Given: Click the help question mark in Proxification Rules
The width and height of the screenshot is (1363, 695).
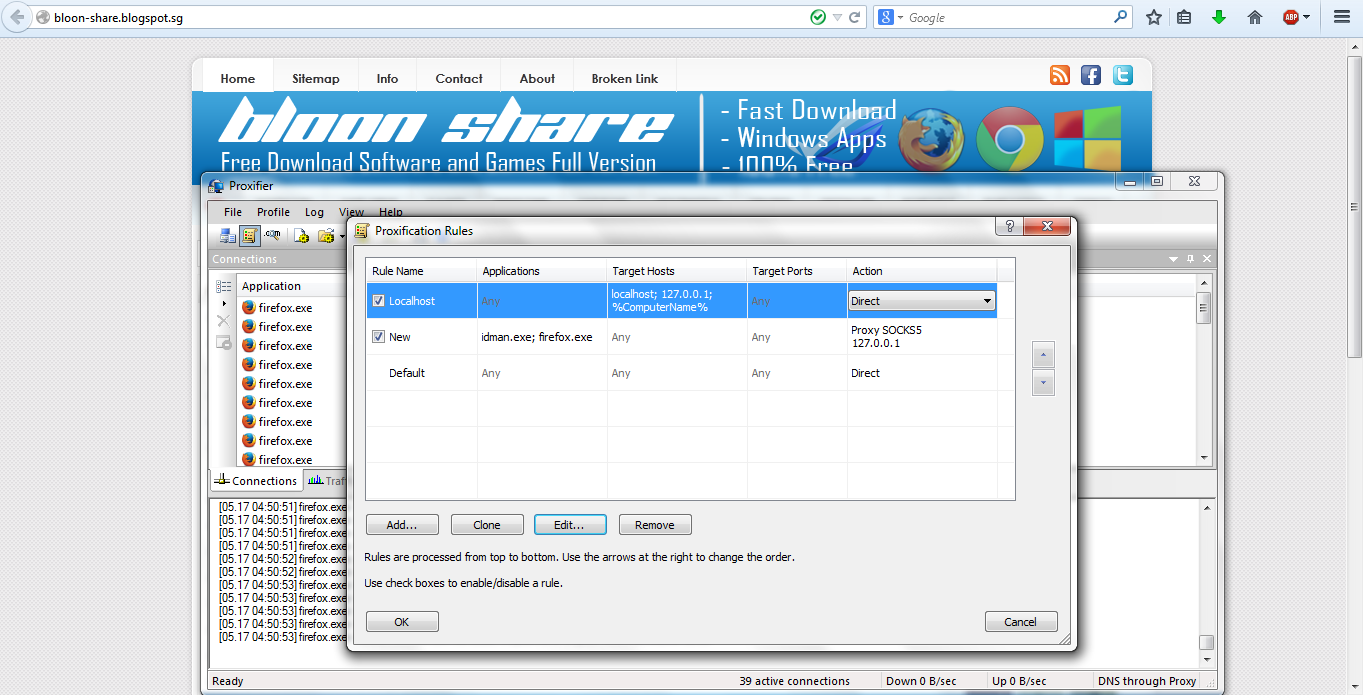Looking at the screenshot, I should (x=1008, y=227).
